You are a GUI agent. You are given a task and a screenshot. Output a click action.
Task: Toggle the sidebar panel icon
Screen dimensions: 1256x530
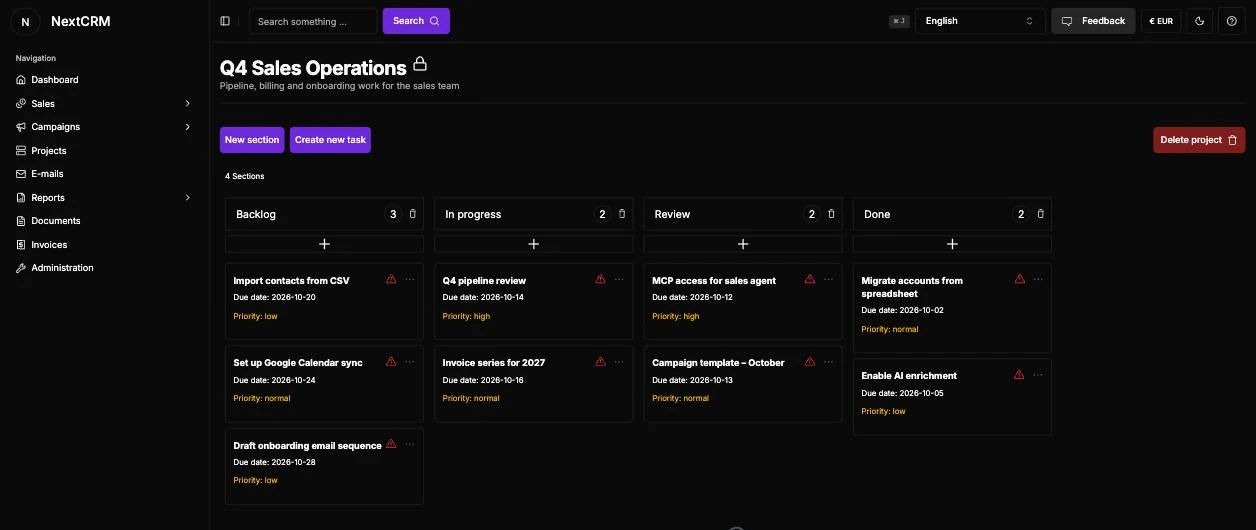[x=225, y=21]
